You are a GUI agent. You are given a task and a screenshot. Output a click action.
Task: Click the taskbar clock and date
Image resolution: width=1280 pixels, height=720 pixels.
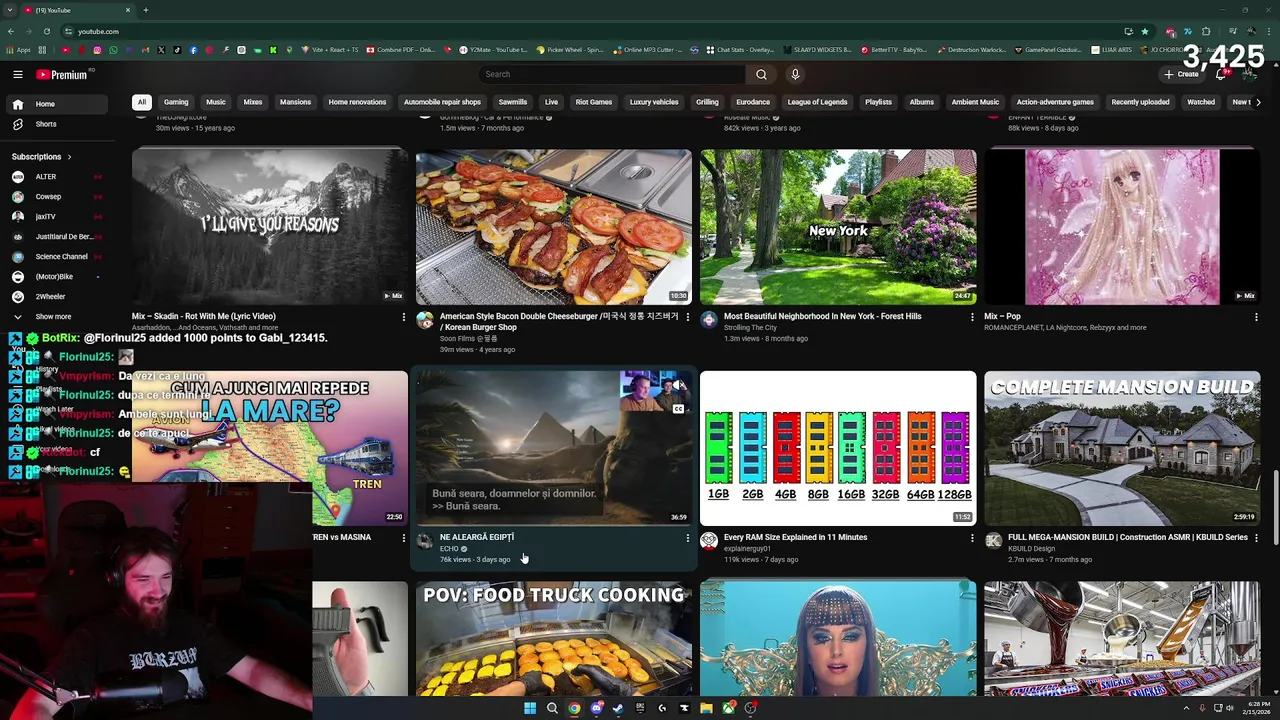[x=1254, y=708]
